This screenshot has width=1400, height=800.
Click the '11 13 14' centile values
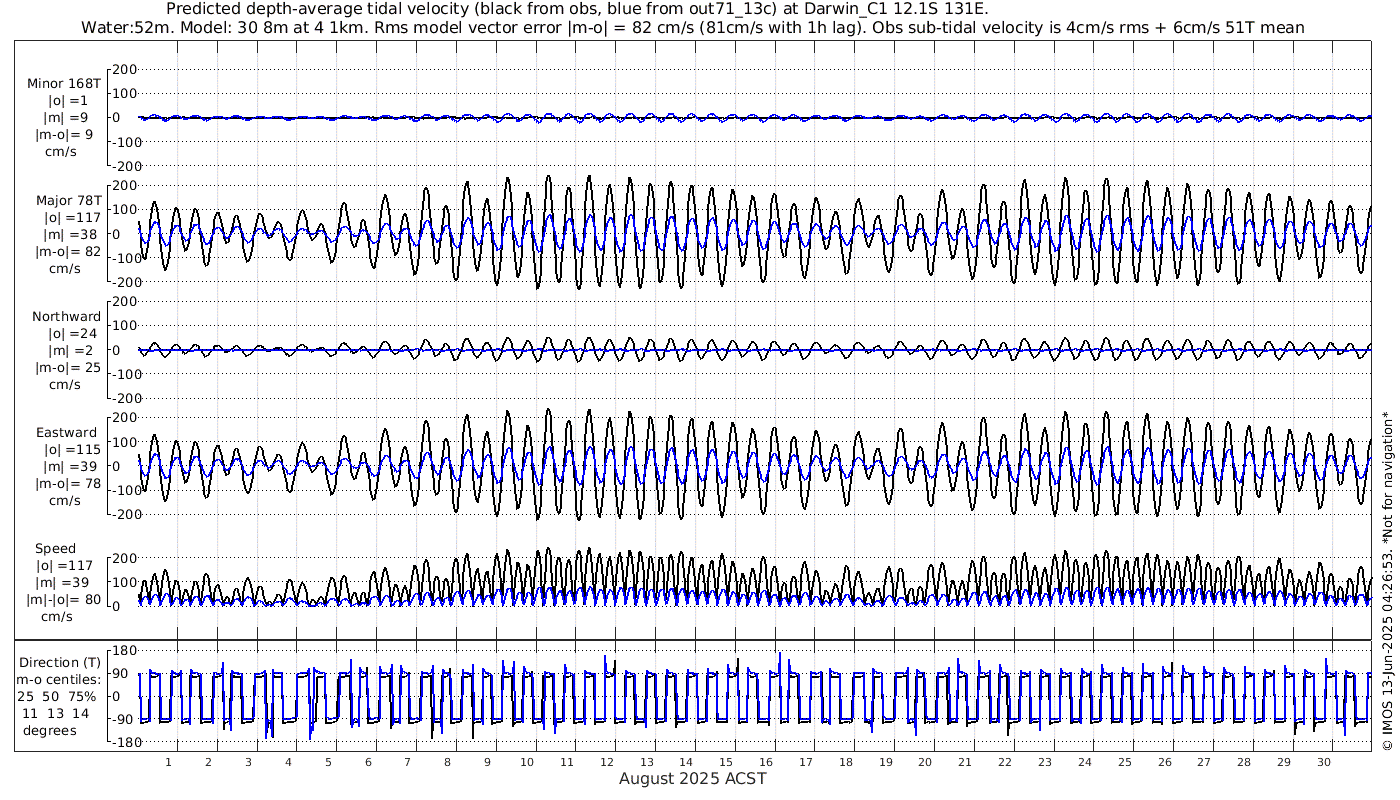tap(58, 714)
